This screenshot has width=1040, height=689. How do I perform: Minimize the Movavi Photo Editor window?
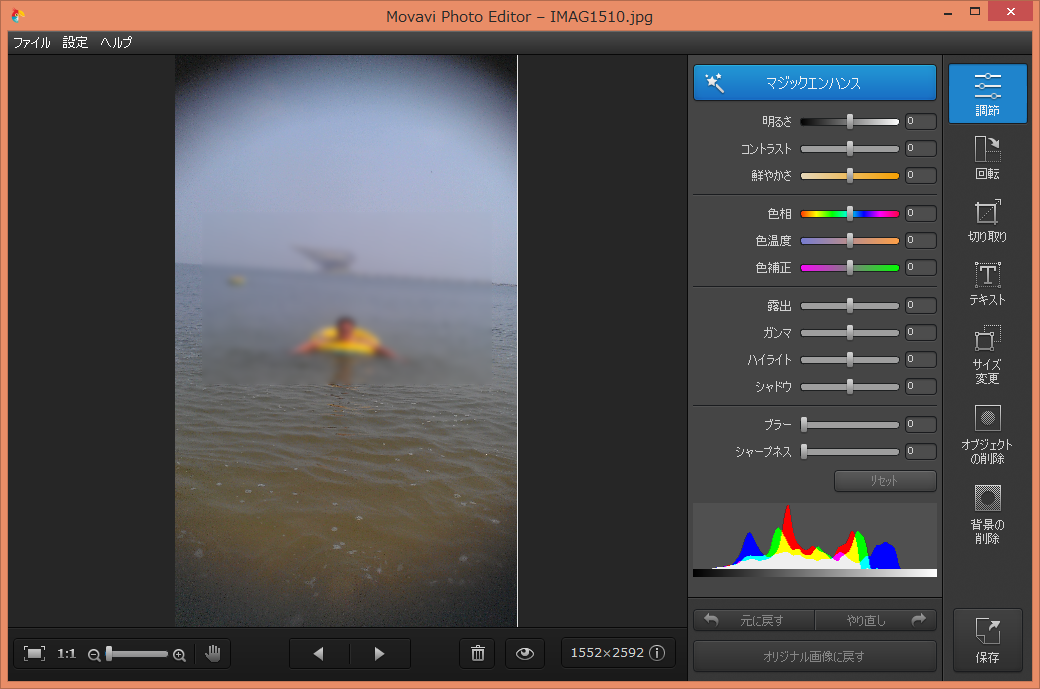pos(948,13)
